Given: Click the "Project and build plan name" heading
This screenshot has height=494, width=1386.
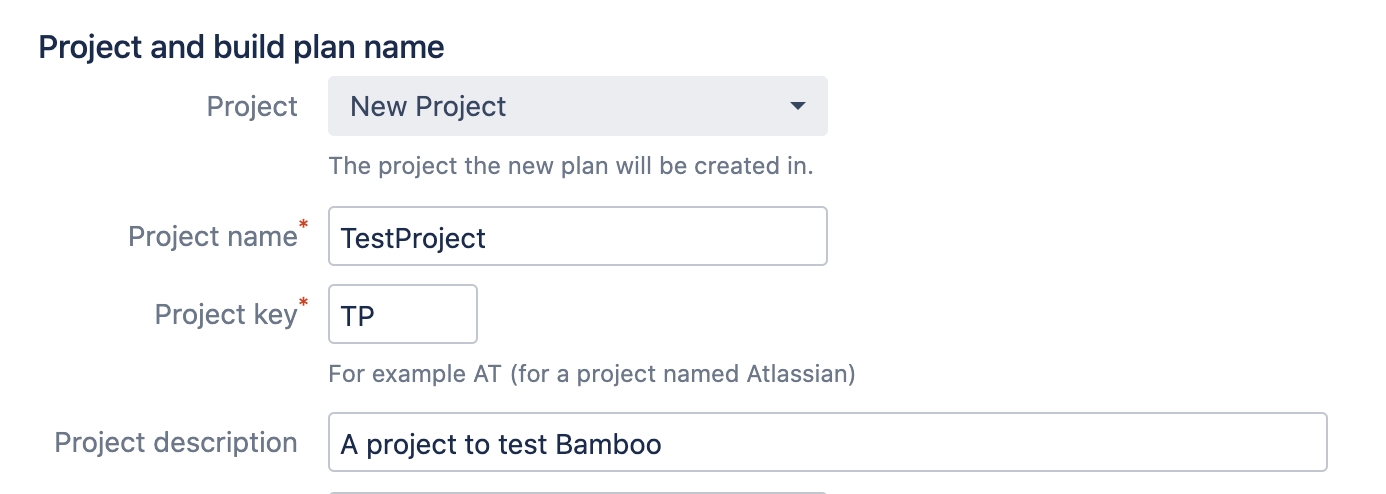Looking at the screenshot, I should click(x=241, y=47).
